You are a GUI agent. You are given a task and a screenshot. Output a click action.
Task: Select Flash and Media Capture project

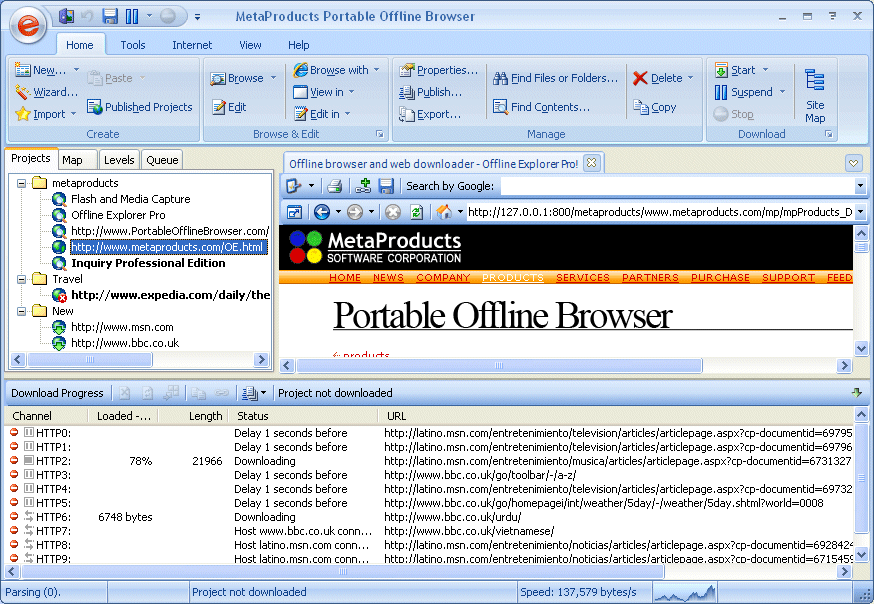130,199
